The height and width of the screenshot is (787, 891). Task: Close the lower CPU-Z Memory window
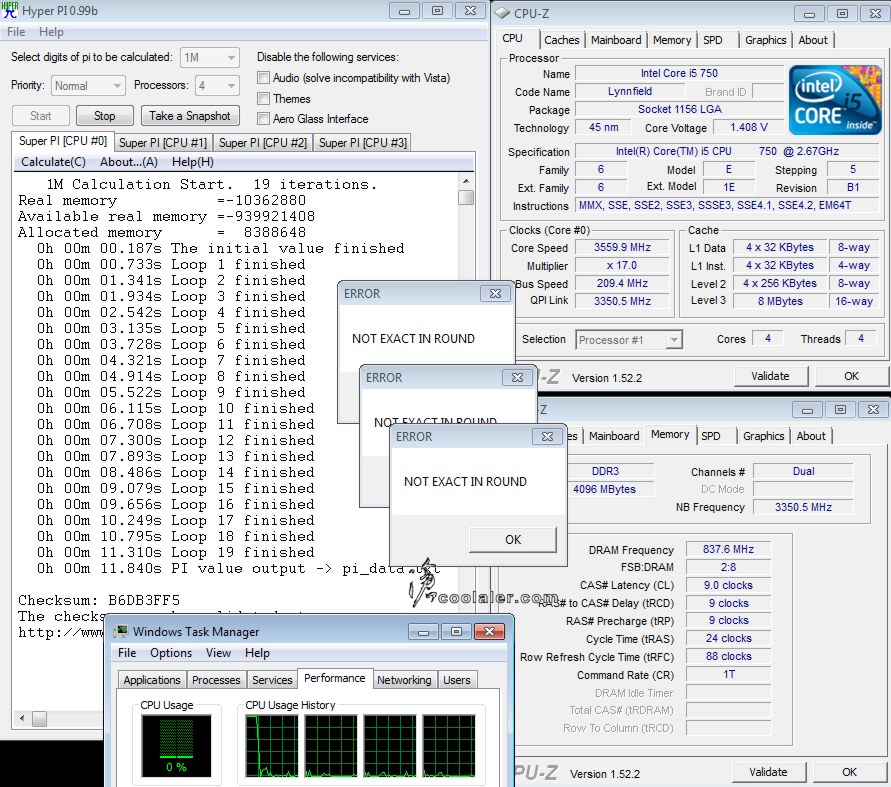tap(873, 410)
